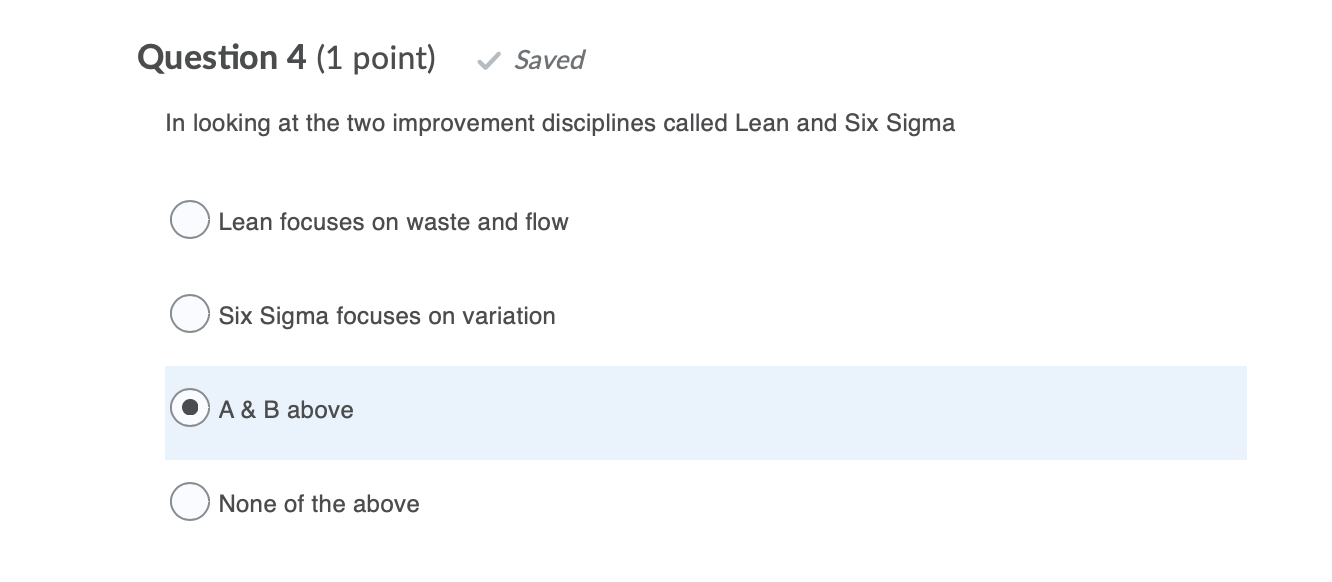Click the empty circle beside None of the above
Viewport: 1332px width, 582px height.
click(x=189, y=501)
